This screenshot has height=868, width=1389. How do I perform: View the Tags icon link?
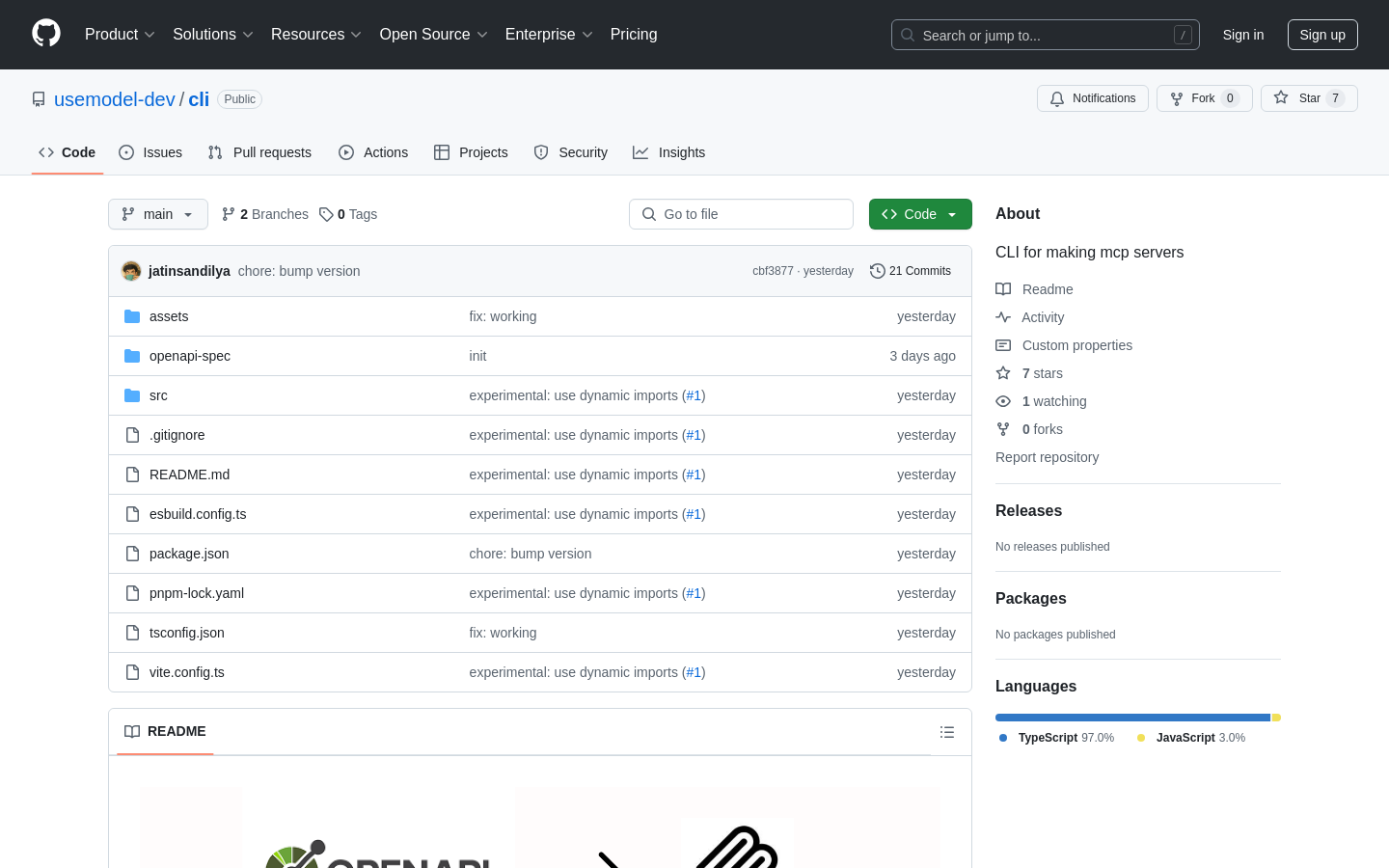point(327,214)
